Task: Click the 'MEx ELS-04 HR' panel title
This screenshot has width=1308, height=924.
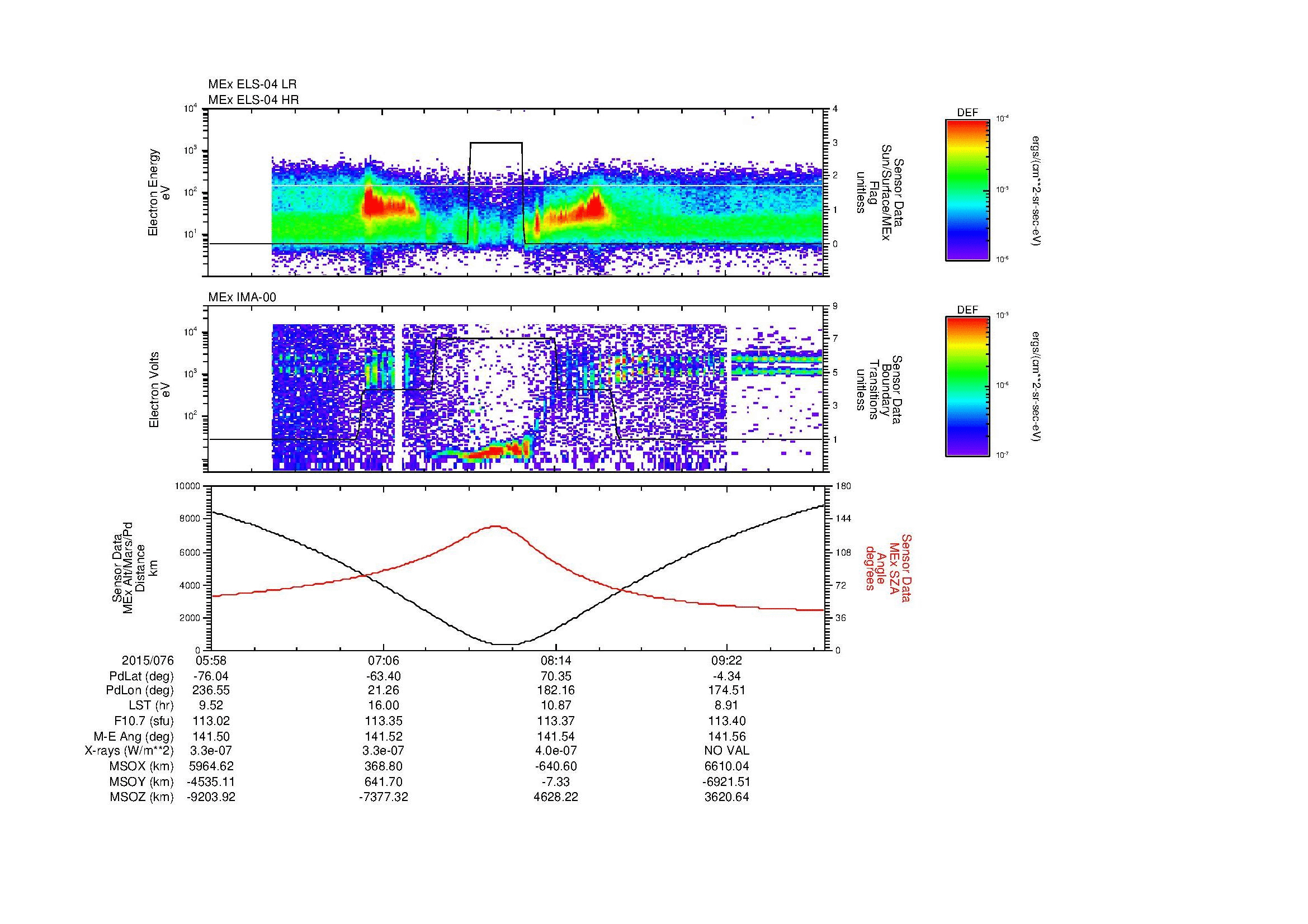Action: pos(253,99)
